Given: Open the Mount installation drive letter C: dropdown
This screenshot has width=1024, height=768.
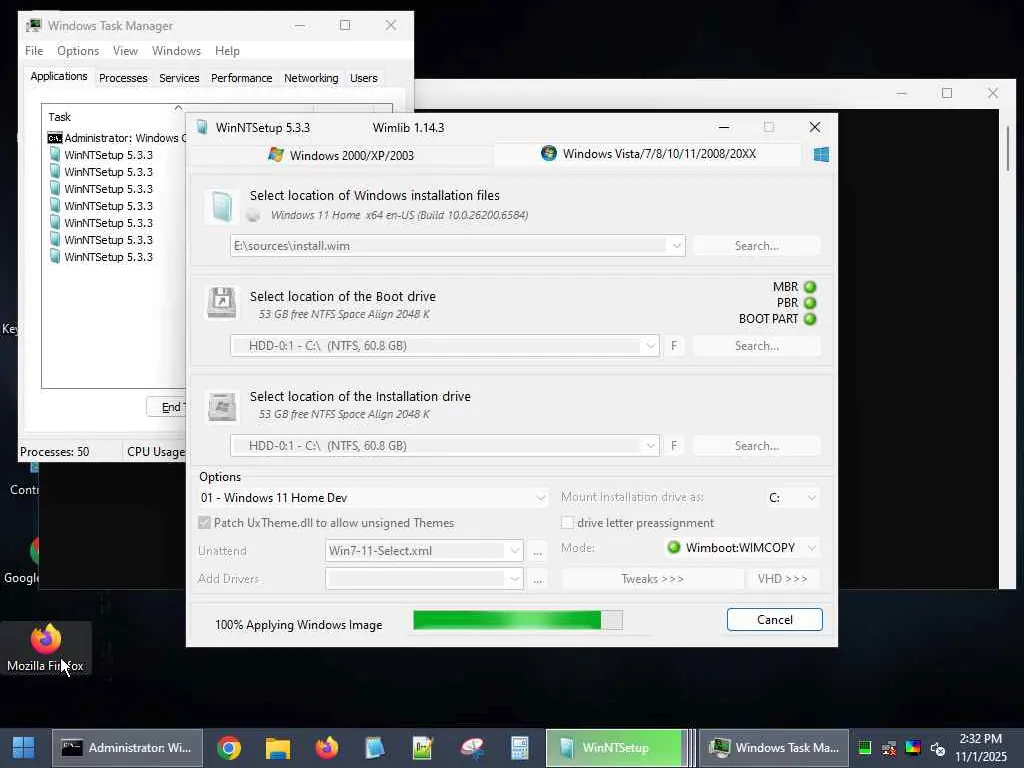Looking at the screenshot, I should [x=811, y=498].
